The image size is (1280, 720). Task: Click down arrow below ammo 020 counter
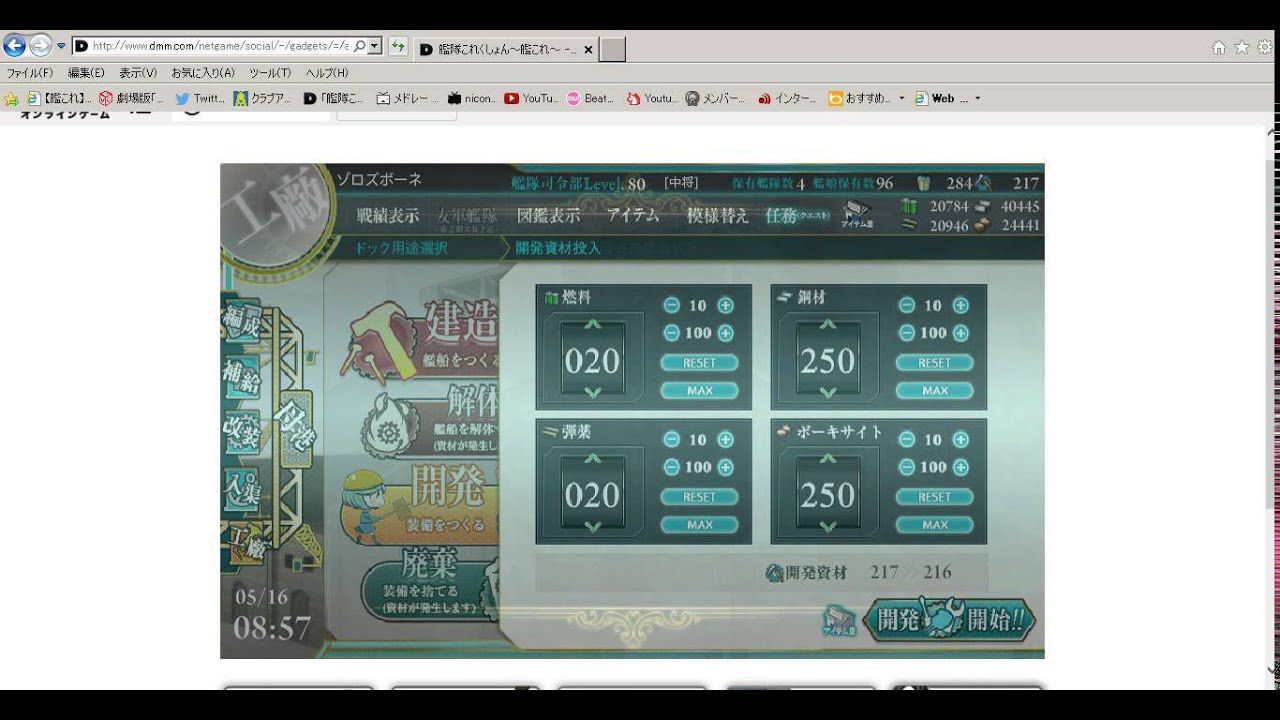pos(592,526)
